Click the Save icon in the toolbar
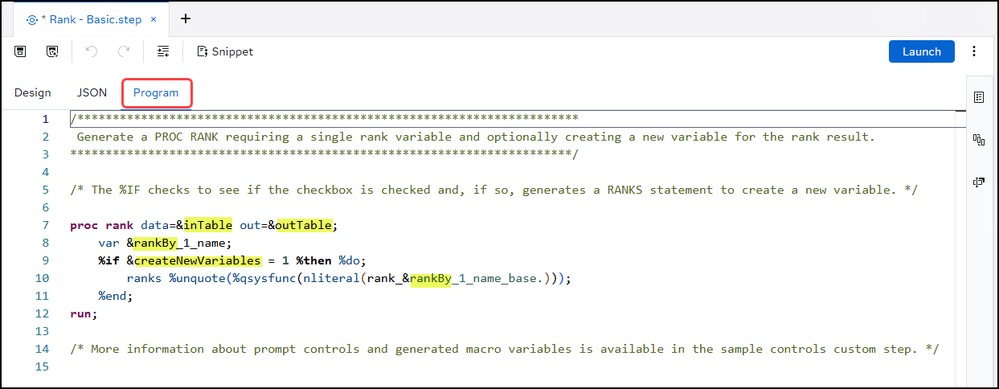This screenshot has height=389, width=999. pyautogui.click(x=20, y=52)
